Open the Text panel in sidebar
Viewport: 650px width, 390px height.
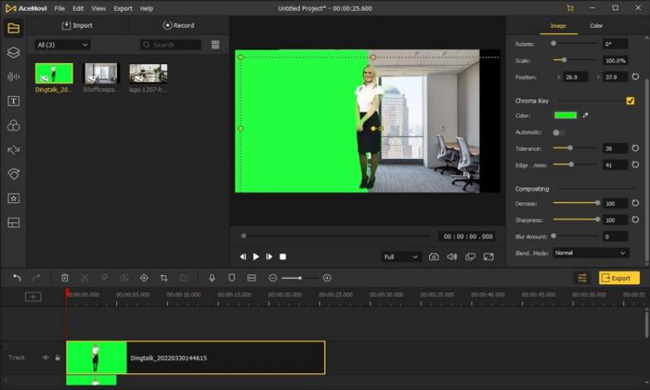[x=13, y=101]
